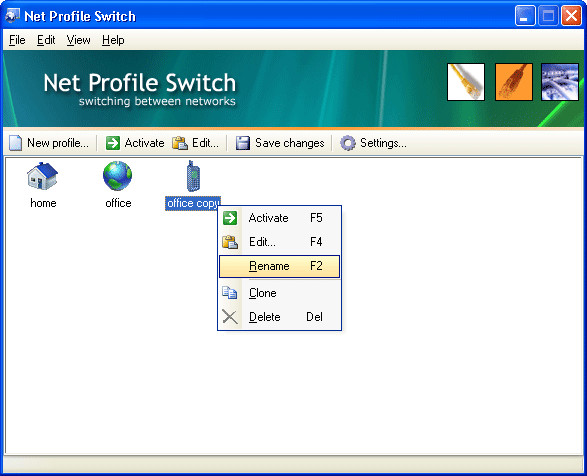
Task: Select Rename in the context menu
Action: click(279, 266)
